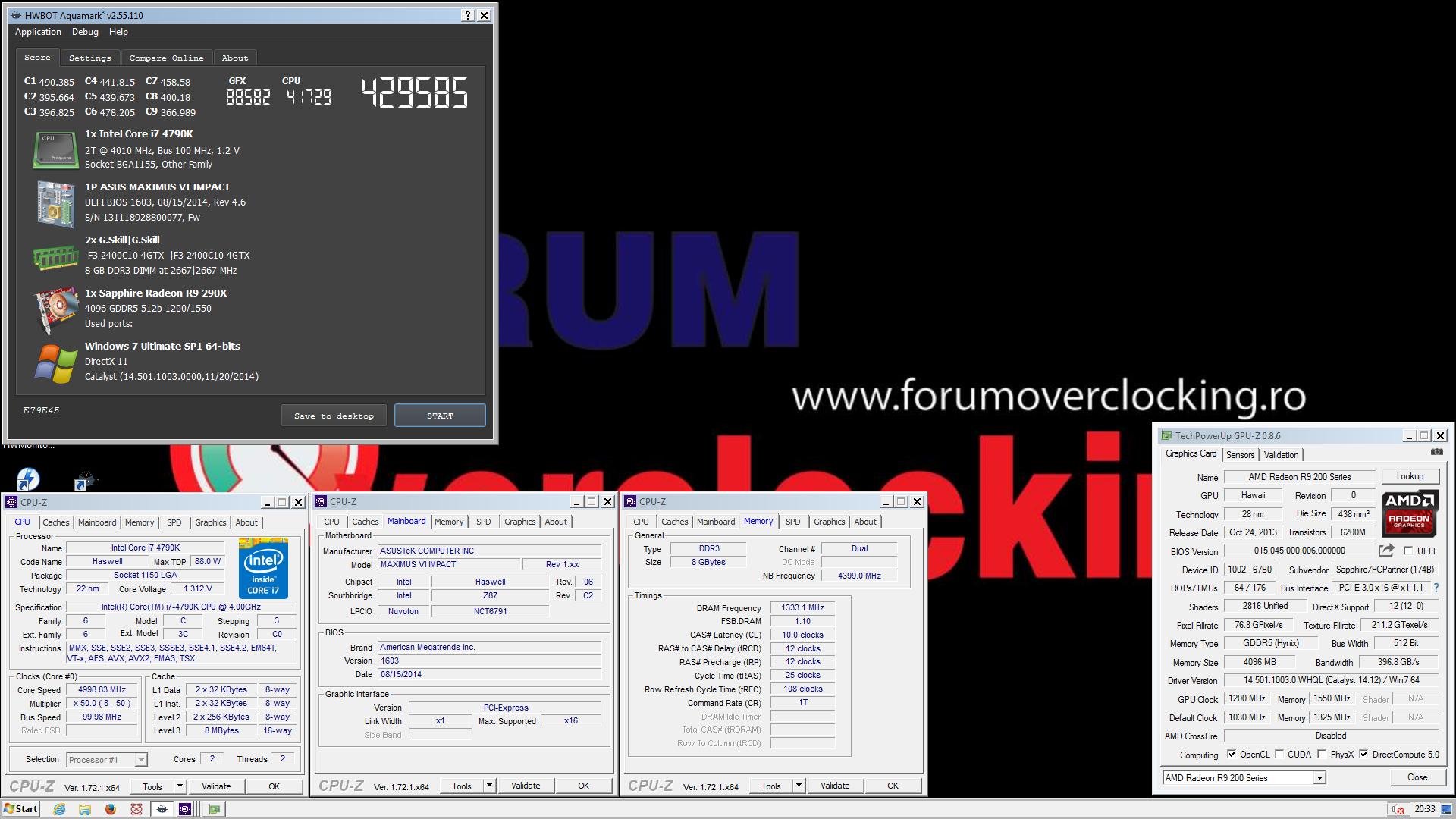The width and height of the screenshot is (1456, 819).
Task: Click the red knot icon in the taskbar
Action: point(136,809)
